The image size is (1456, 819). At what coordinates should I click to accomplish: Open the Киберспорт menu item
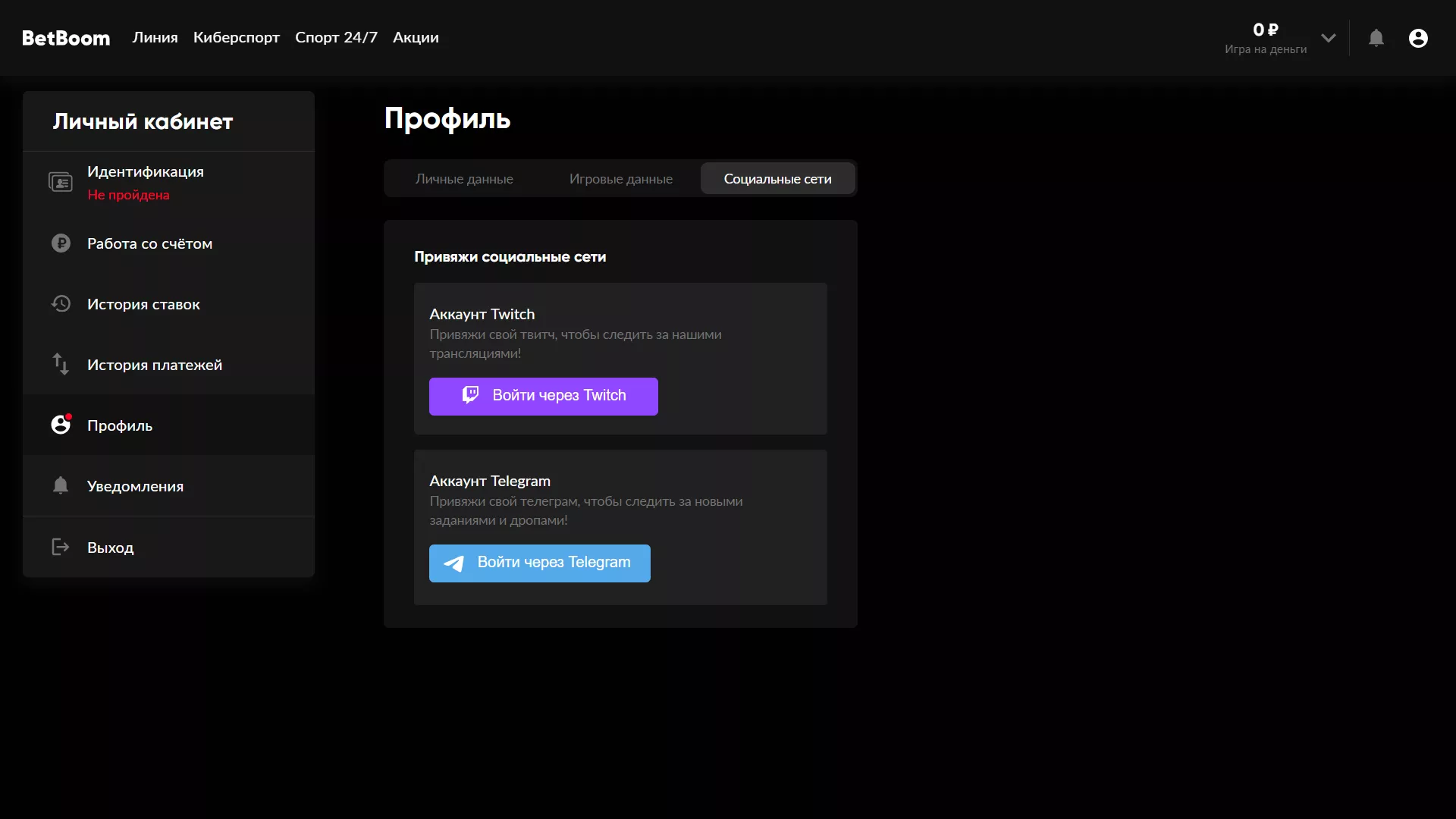point(236,38)
